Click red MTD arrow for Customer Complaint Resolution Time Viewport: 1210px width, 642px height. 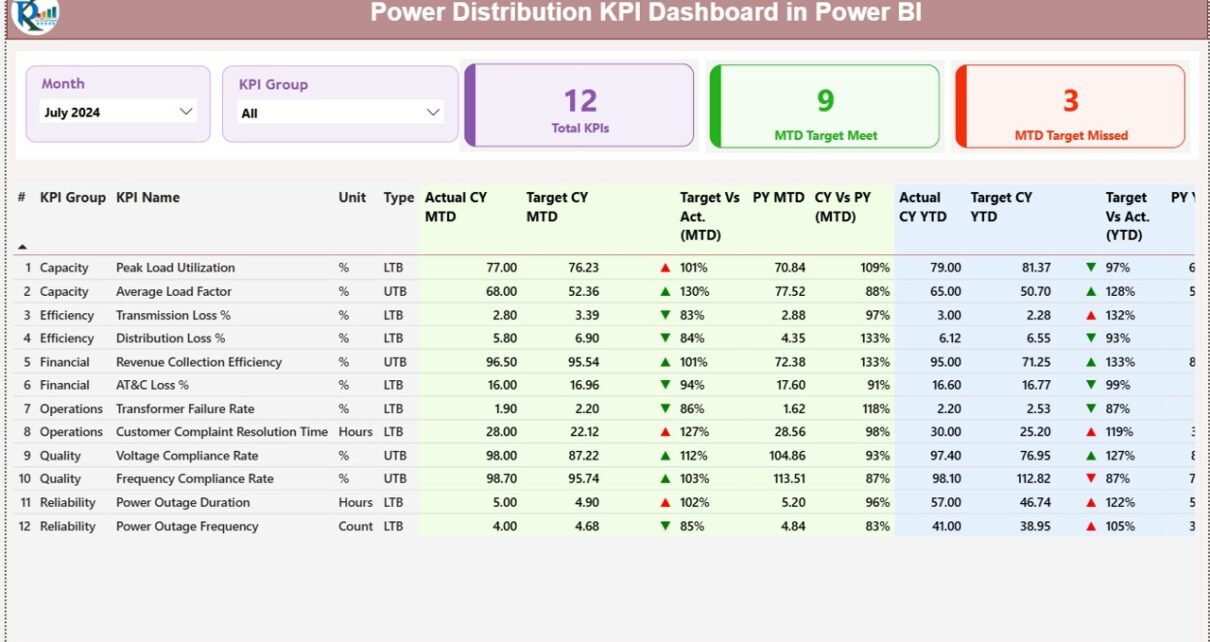665,432
